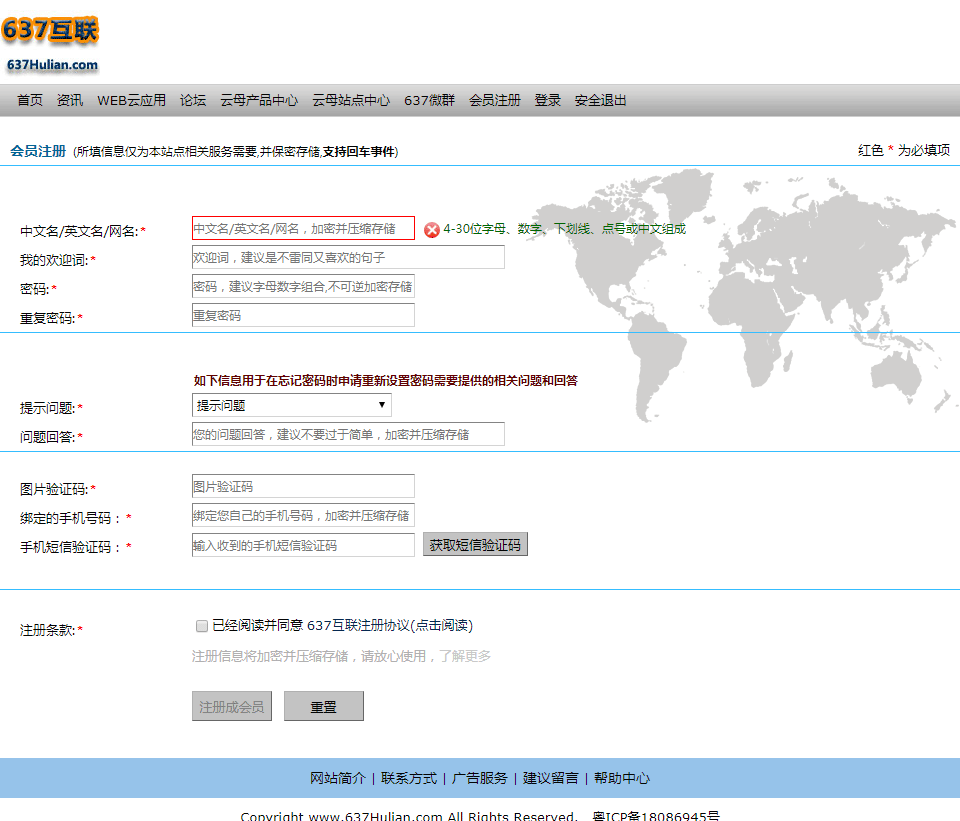
Task: Open the 提示问题 security question dropdown
Action: tap(291, 405)
